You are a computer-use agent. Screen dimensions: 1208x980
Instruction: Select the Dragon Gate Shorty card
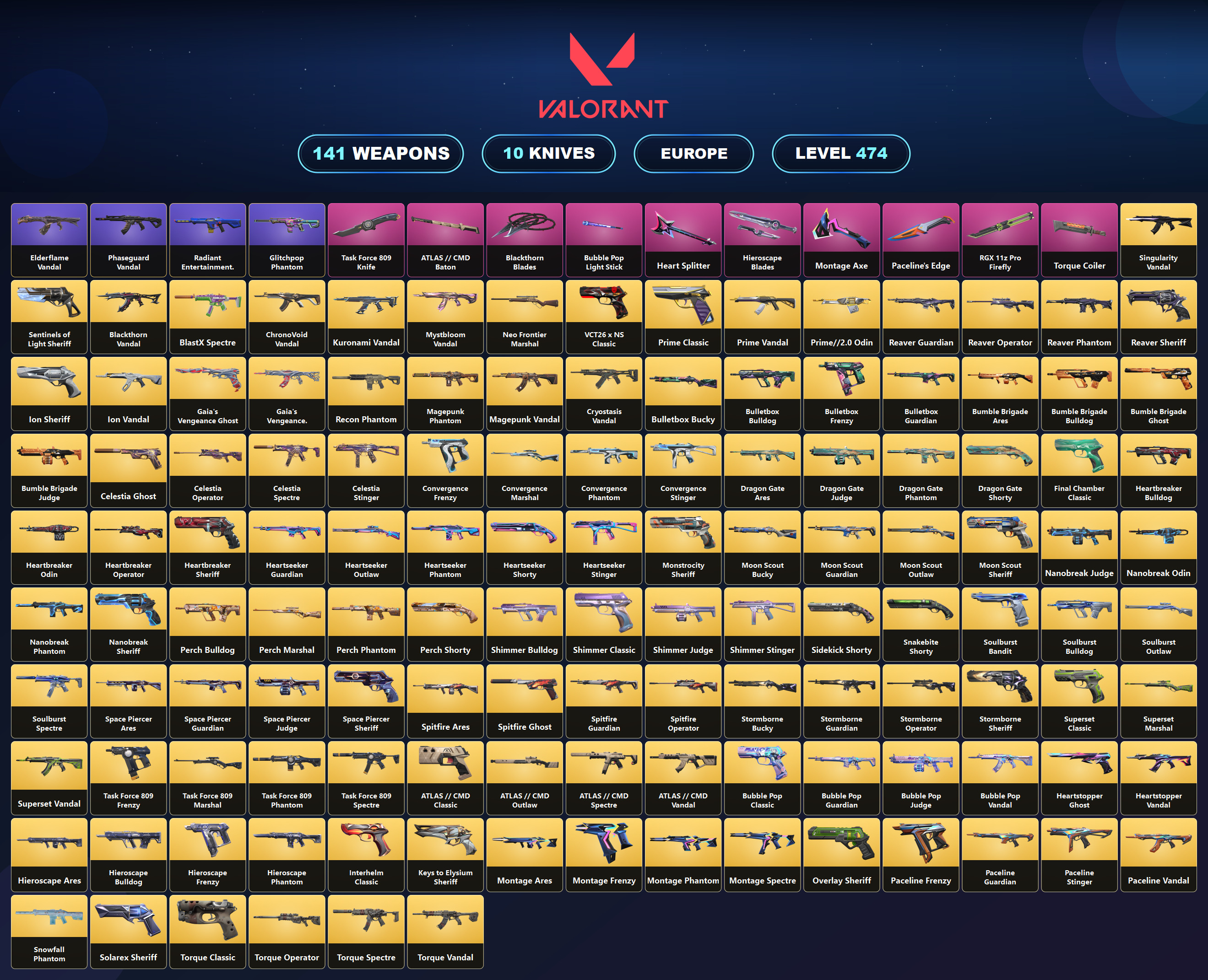[x=1000, y=470]
